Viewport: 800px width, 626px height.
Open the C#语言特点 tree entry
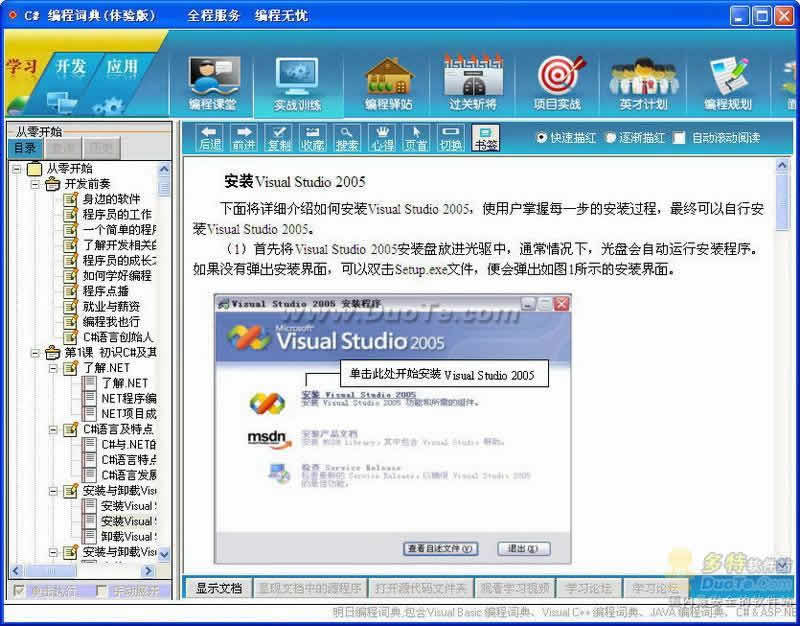(x=129, y=460)
